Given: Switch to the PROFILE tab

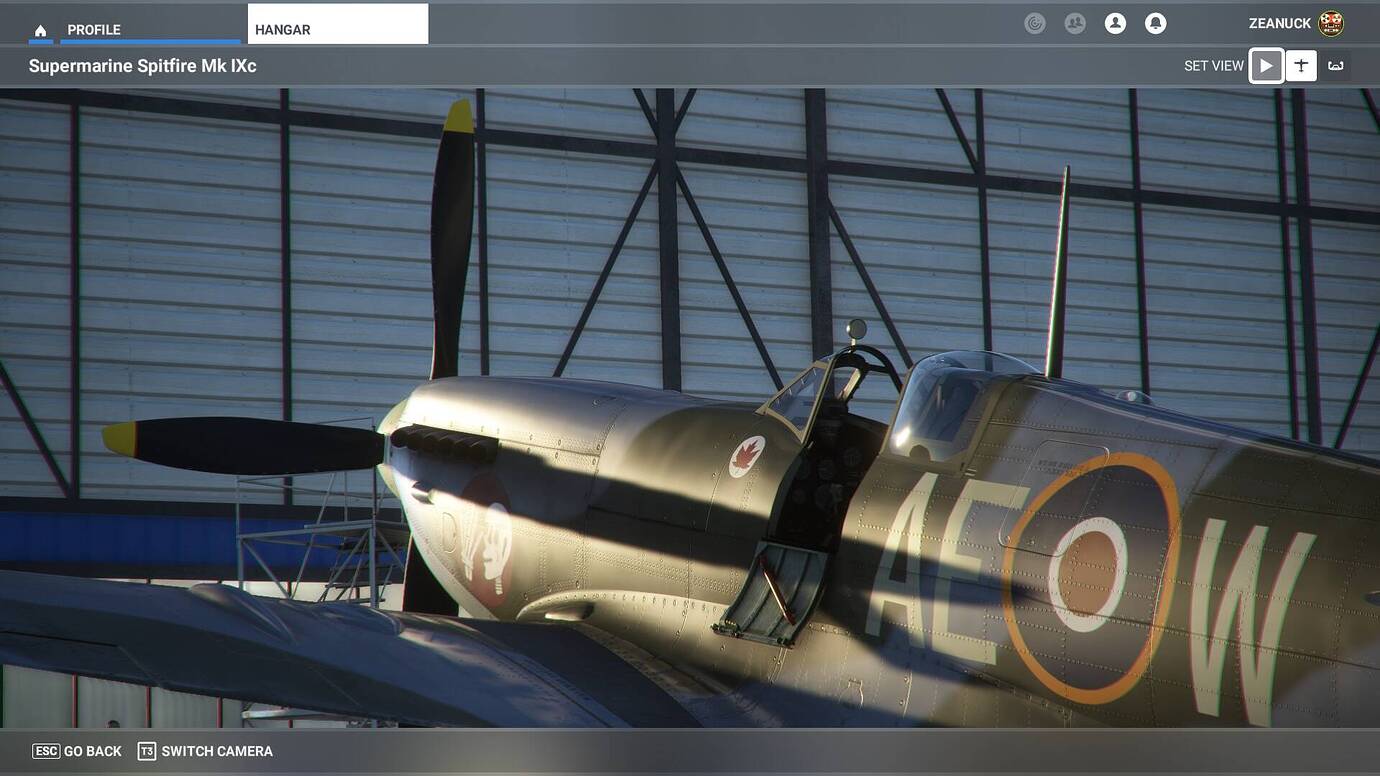Looking at the screenshot, I should 94,29.
